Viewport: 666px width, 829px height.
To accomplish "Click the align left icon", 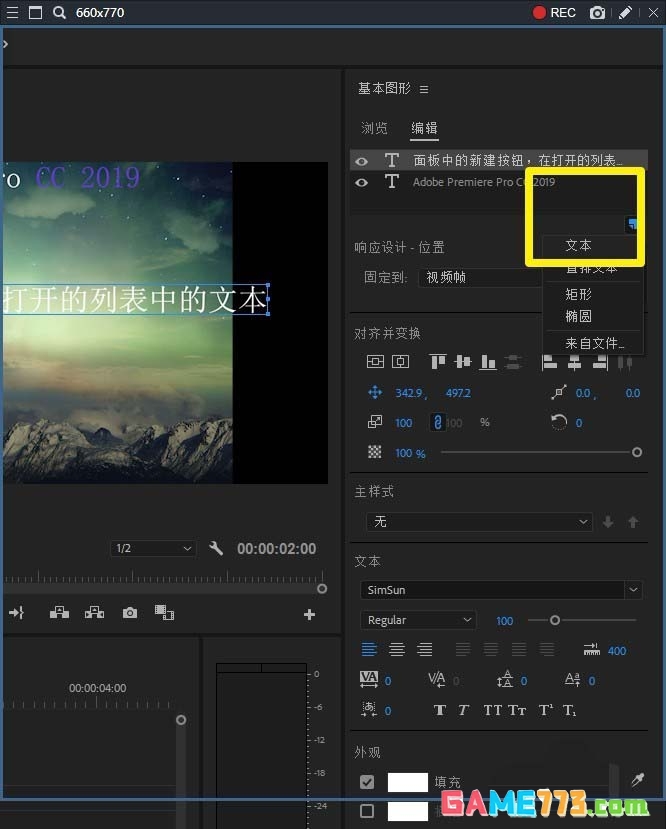I will pyautogui.click(x=549, y=362).
